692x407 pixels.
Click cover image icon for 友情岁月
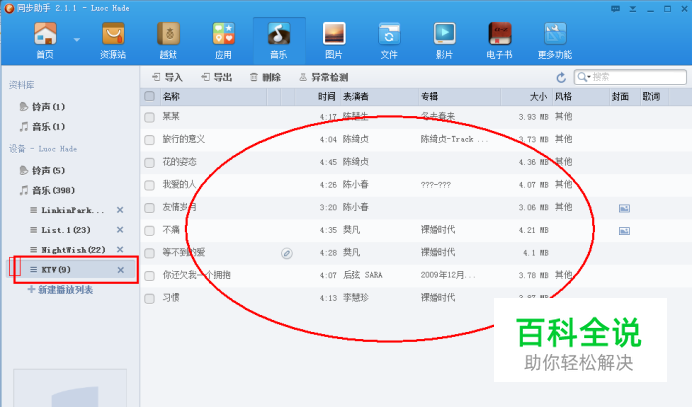624,208
